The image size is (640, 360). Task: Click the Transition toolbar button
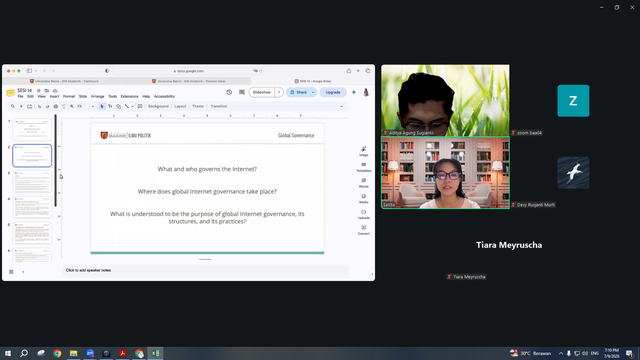219,106
